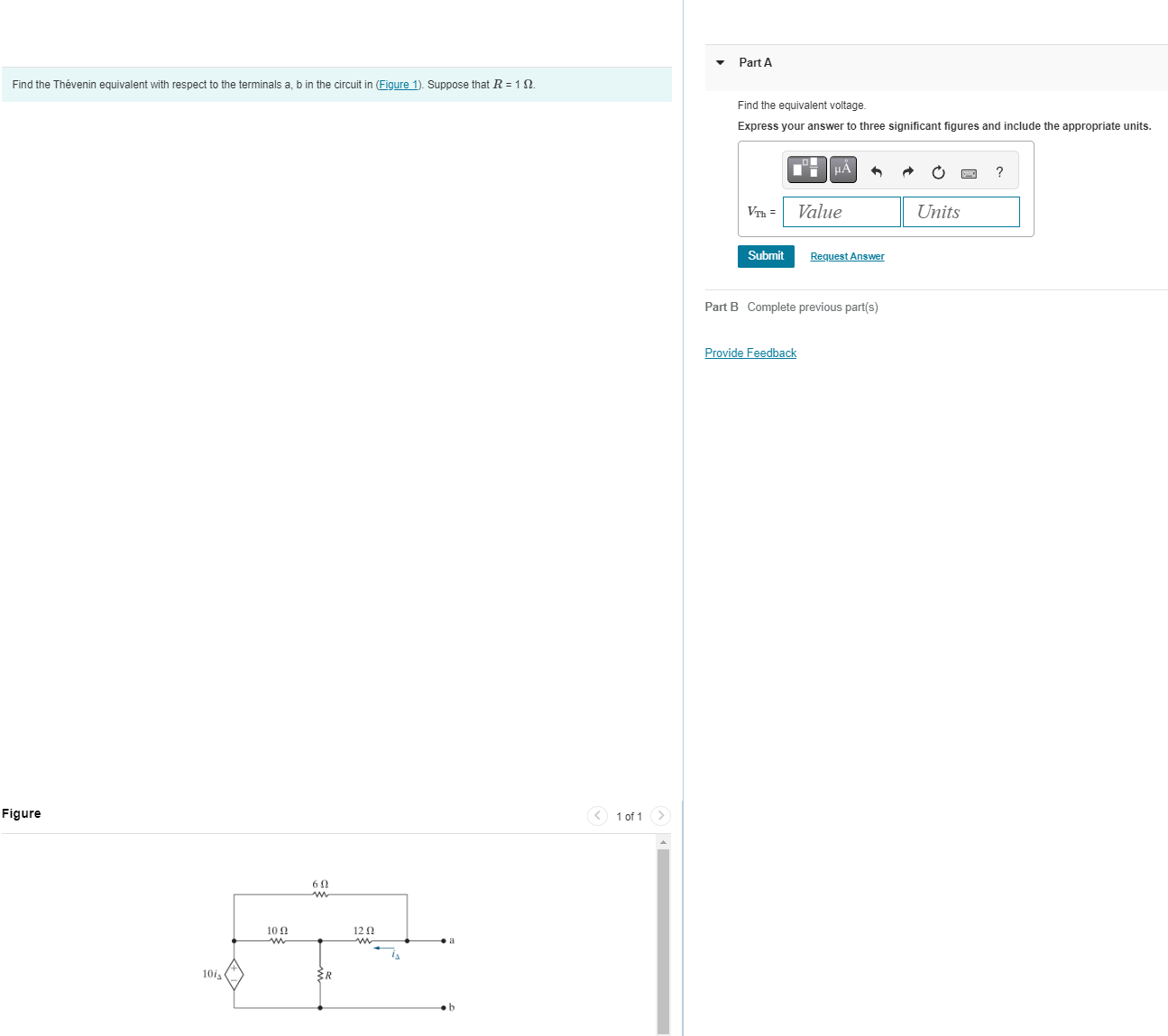Click the undo icon in the answer toolbar

tap(876, 172)
